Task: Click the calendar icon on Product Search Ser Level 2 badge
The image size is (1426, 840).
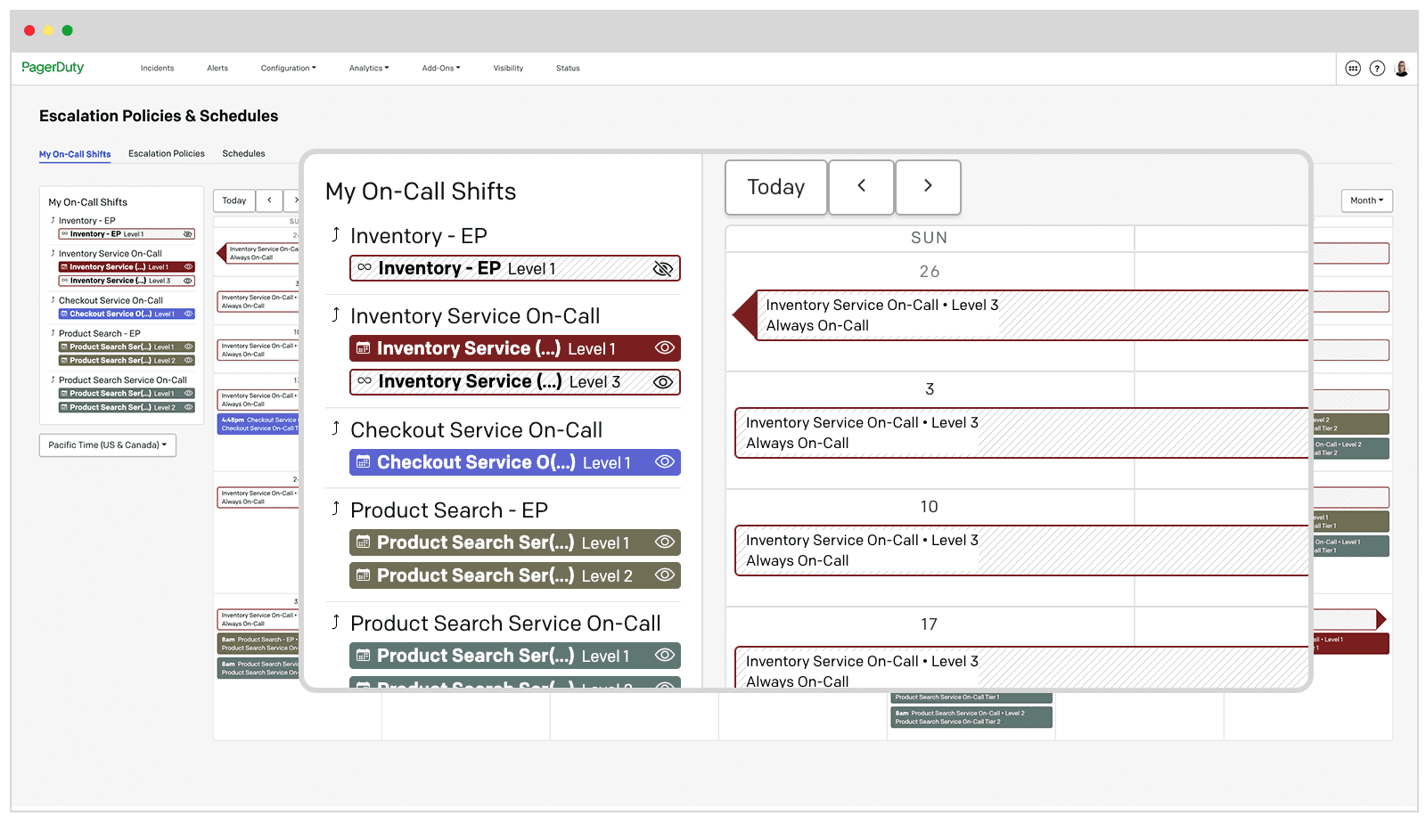Action: point(364,575)
